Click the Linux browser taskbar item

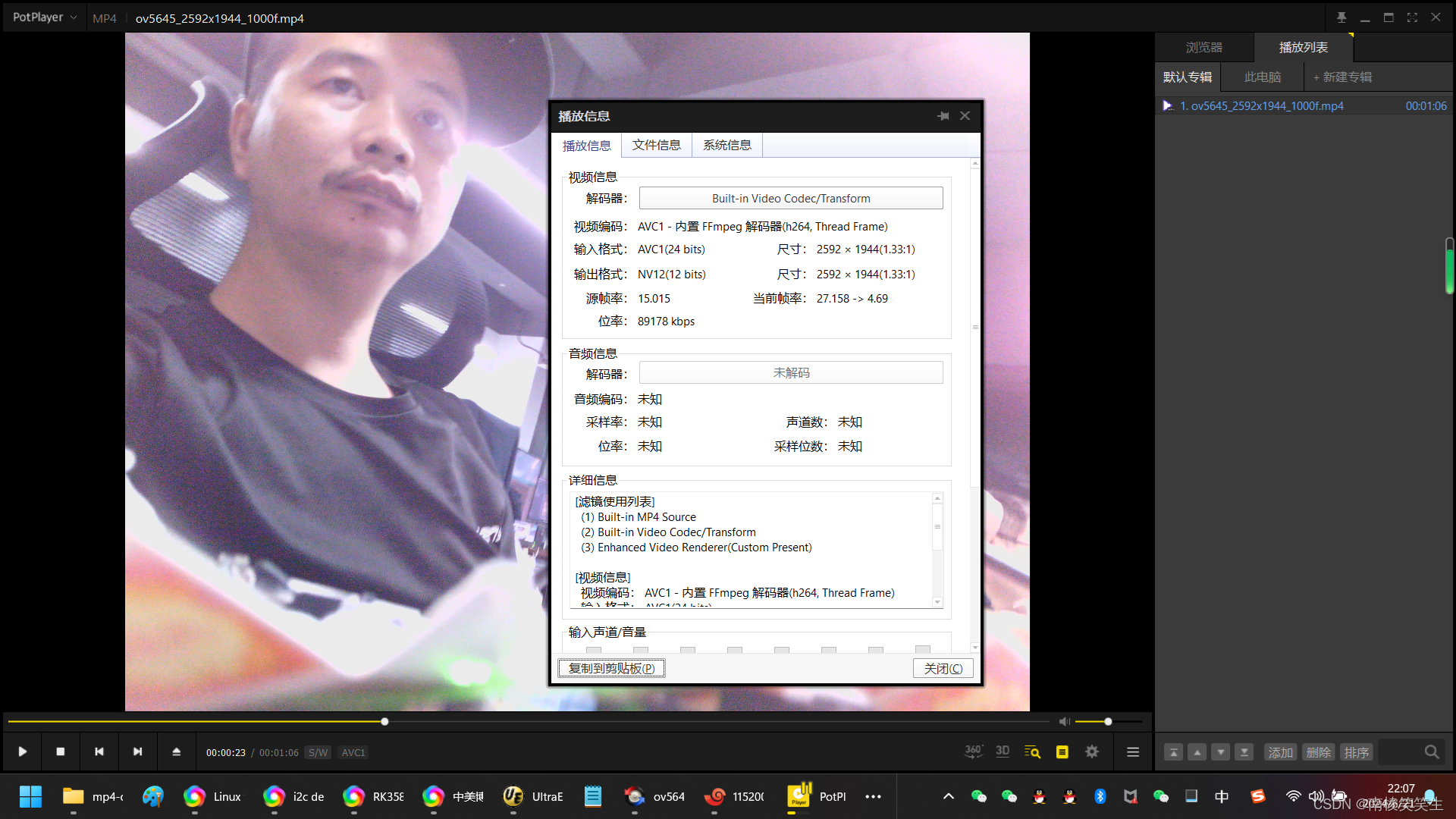[213, 796]
